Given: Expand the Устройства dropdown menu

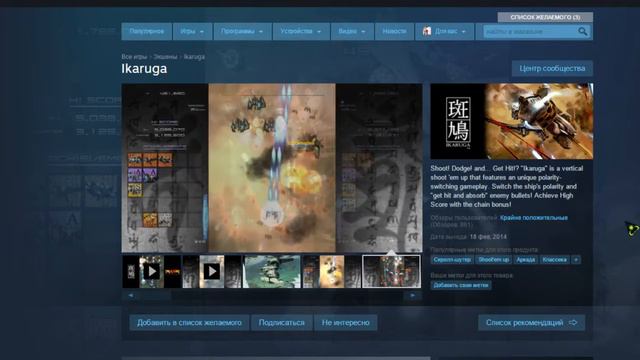Looking at the screenshot, I should 301,31.
